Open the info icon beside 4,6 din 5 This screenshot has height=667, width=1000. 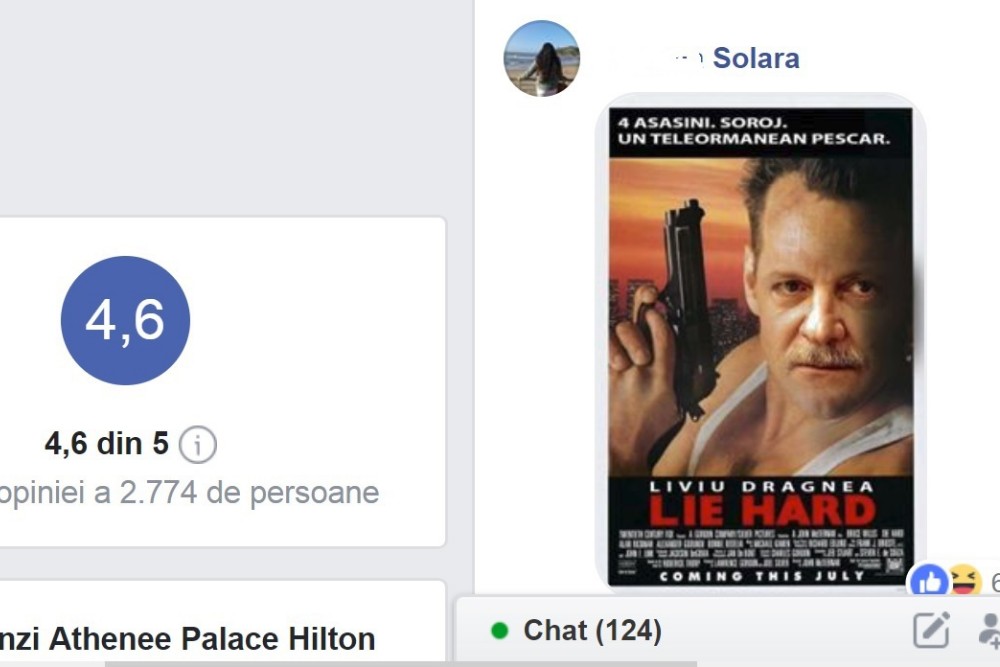pos(198,444)
